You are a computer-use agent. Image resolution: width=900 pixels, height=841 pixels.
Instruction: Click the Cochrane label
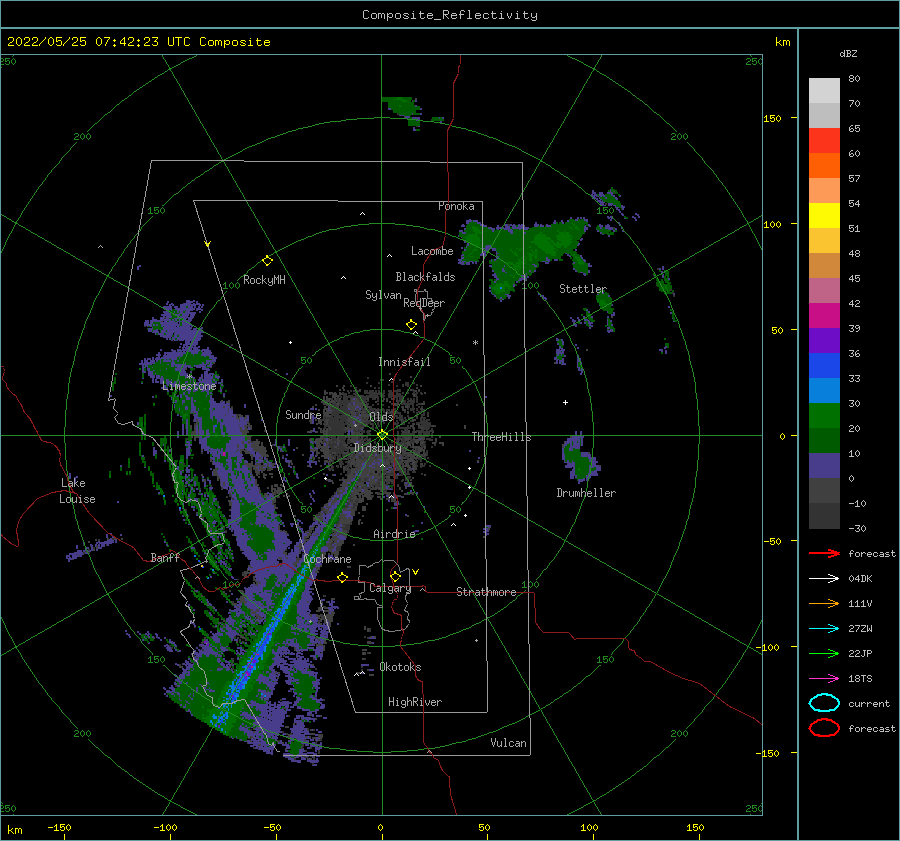point(327,559)
